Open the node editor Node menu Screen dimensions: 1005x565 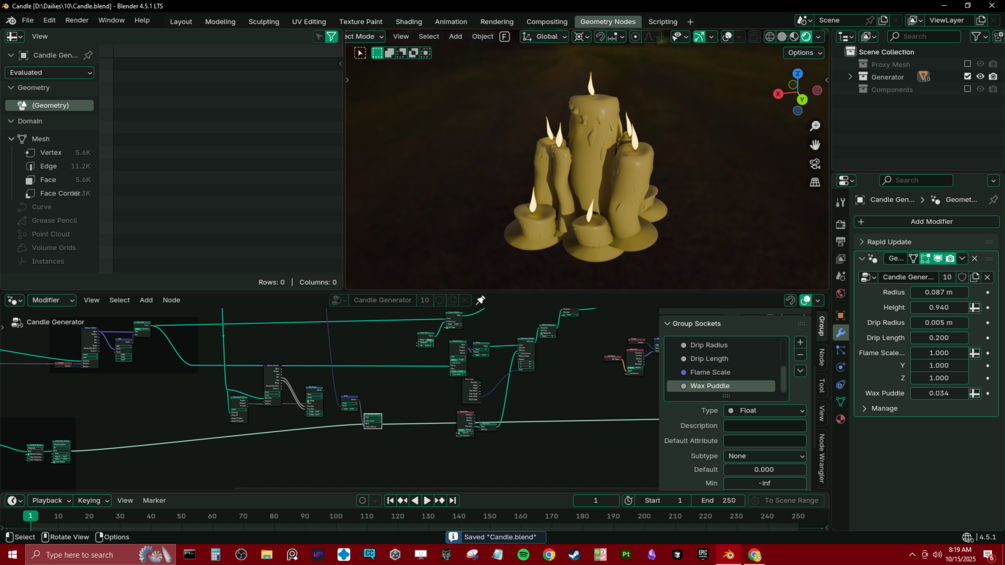[x=171, y=300]
